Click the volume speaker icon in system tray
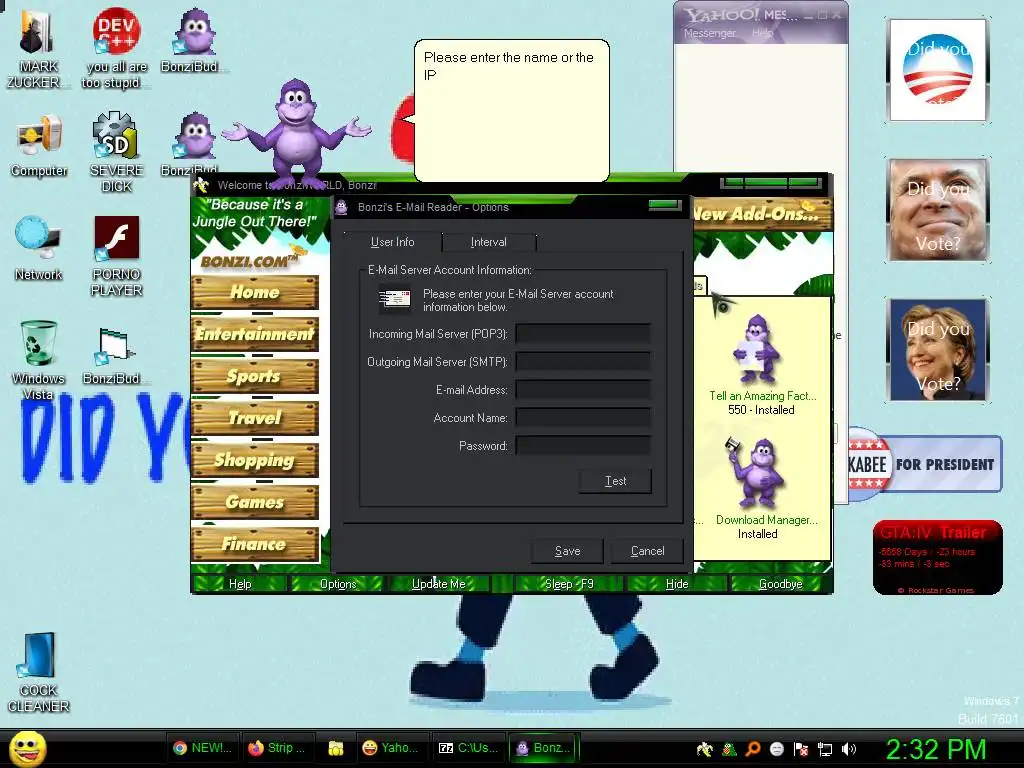 [848, 749]
